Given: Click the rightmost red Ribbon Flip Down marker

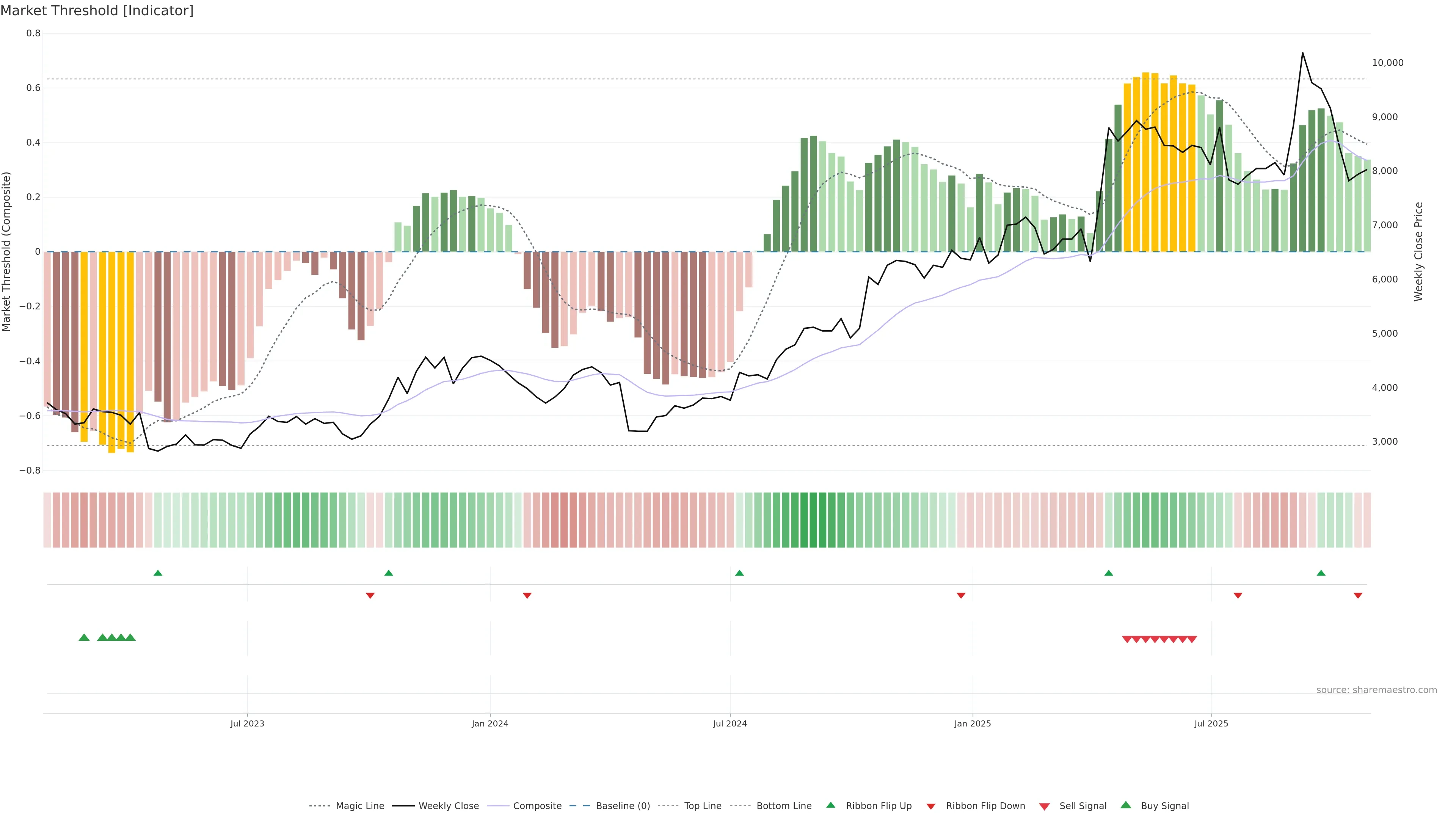Looking at the screenshot, I should tap(1358, 596).
